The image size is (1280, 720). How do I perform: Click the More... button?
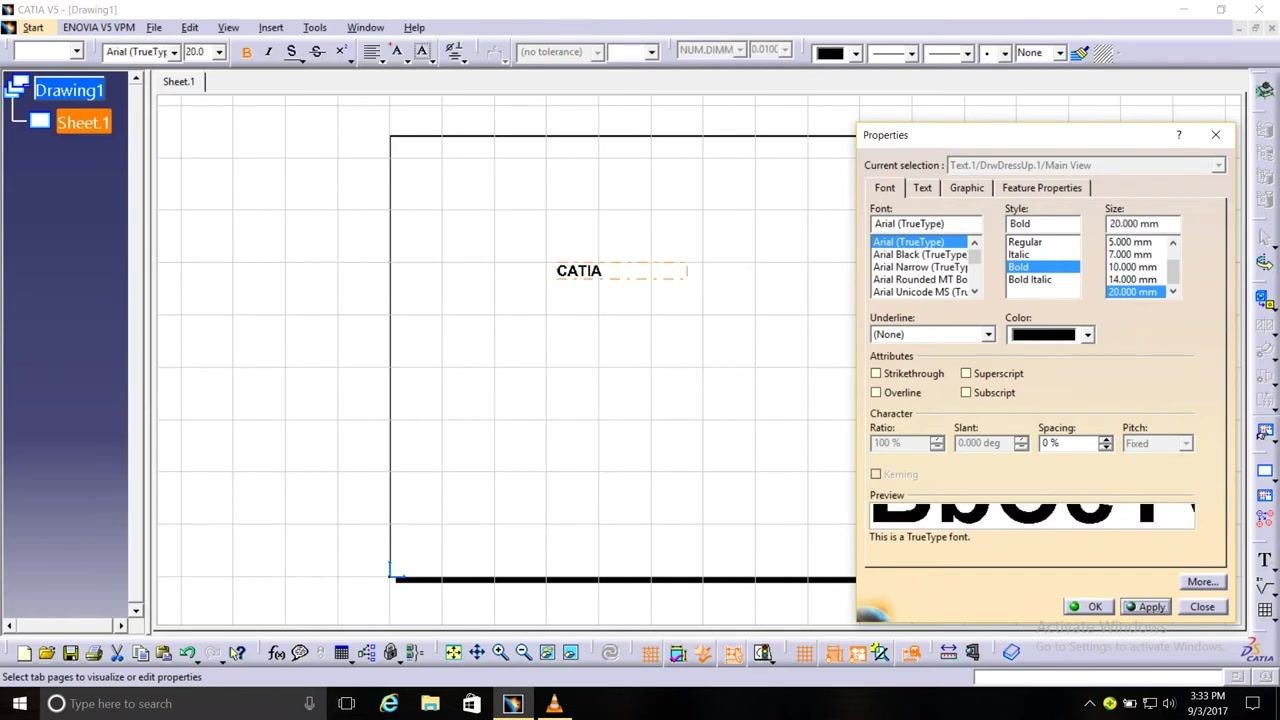click(1202, 582)
